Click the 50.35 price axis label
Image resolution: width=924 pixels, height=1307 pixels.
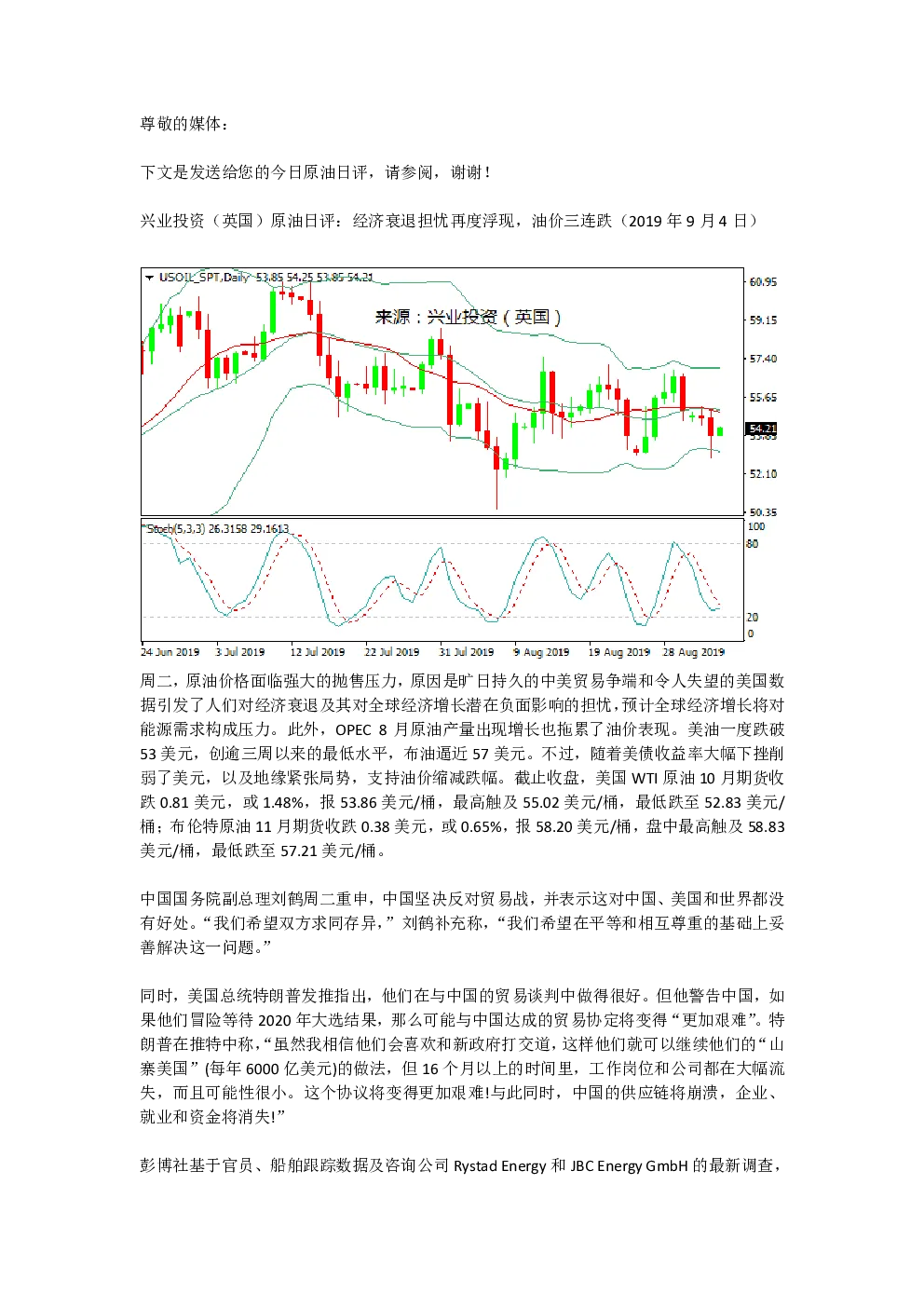coord(763,512)
